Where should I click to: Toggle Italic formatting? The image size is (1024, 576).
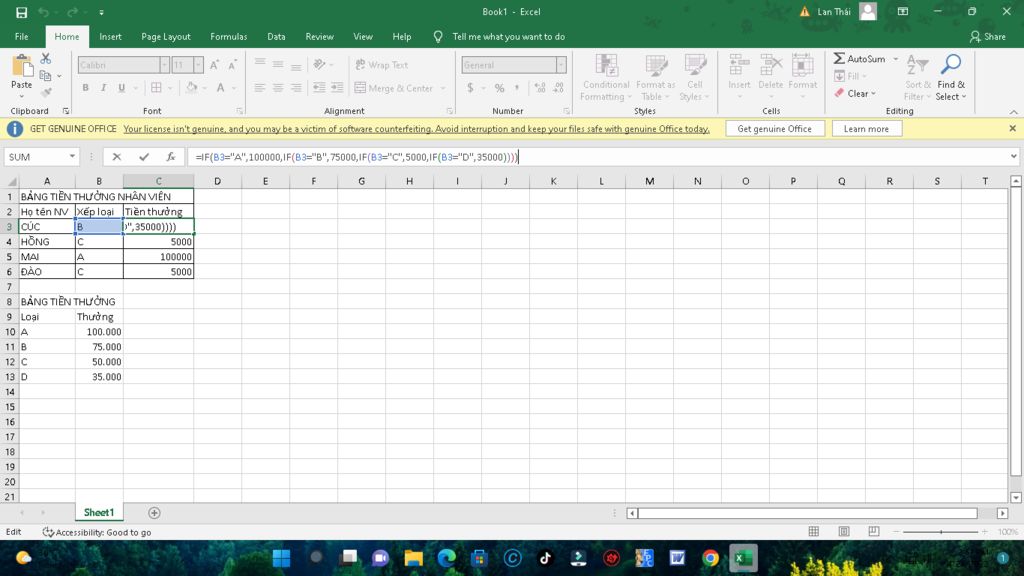(x=103, y=88)
